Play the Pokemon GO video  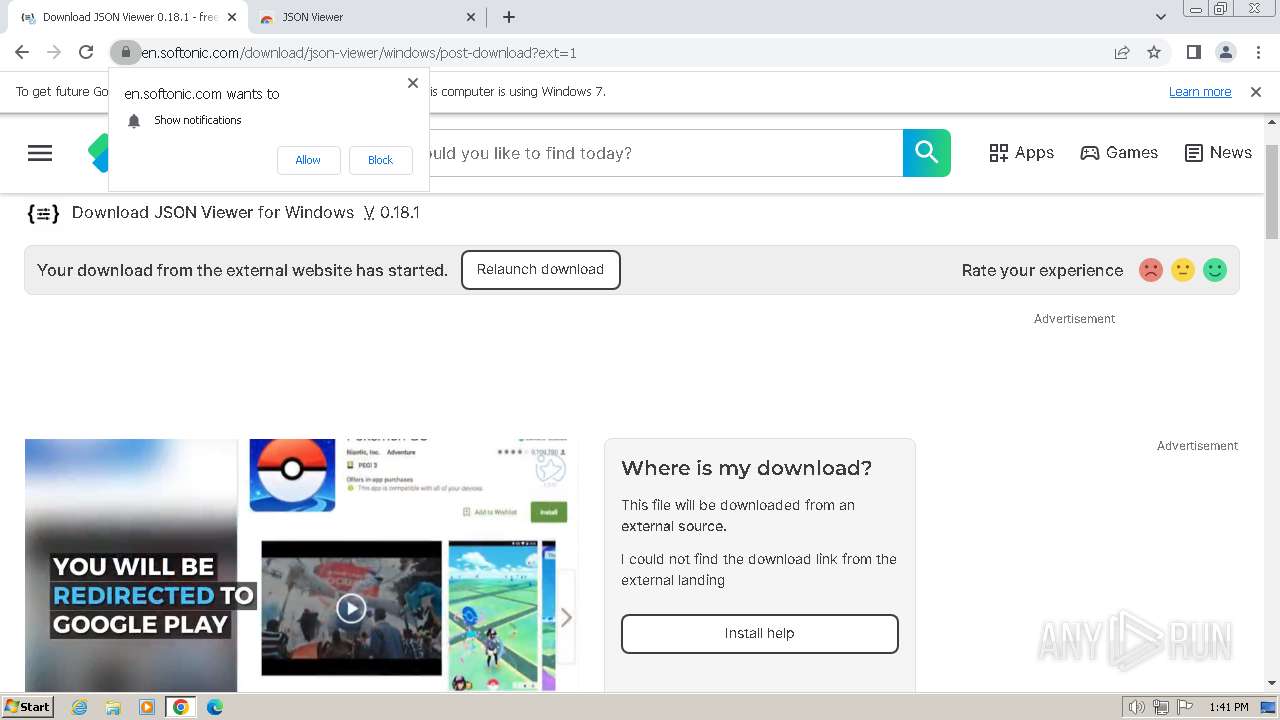point(351,608)
